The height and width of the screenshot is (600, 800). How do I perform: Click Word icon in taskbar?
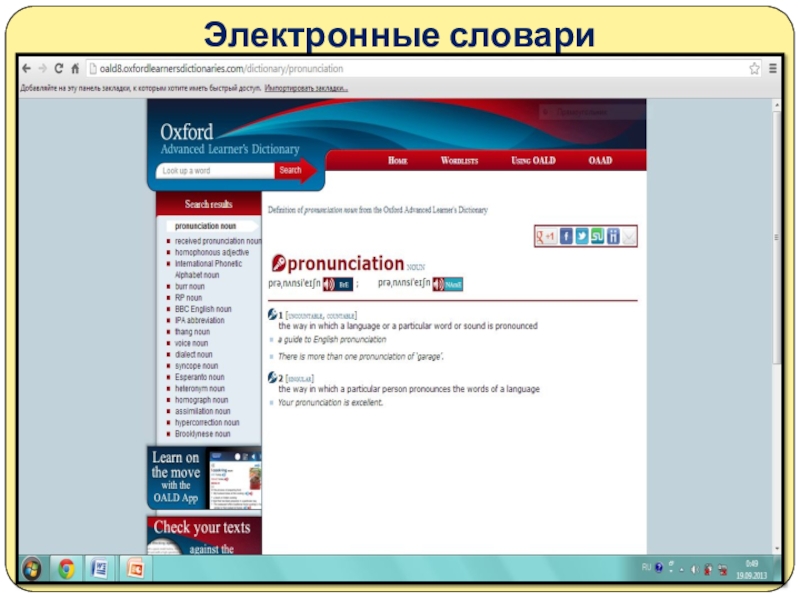(99, 568)
